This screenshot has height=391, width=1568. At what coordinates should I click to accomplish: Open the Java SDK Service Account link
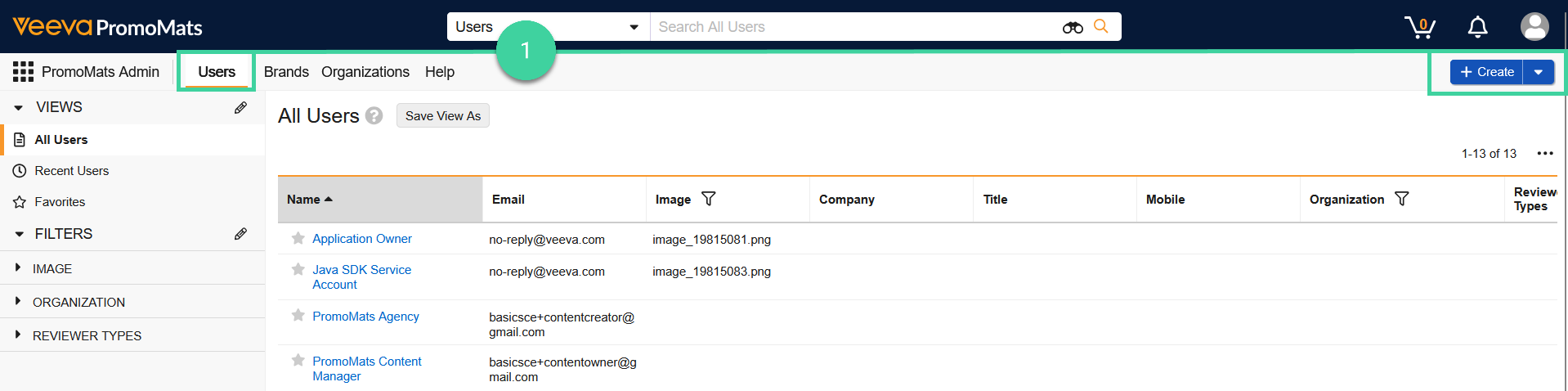point(361,277)
